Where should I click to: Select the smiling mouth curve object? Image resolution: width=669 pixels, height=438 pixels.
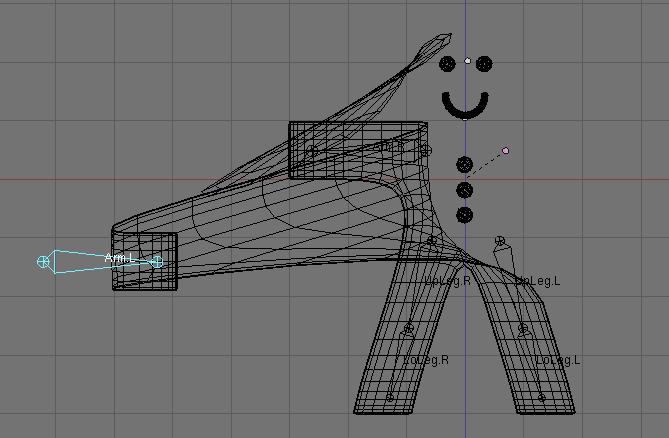click(465, 104)
